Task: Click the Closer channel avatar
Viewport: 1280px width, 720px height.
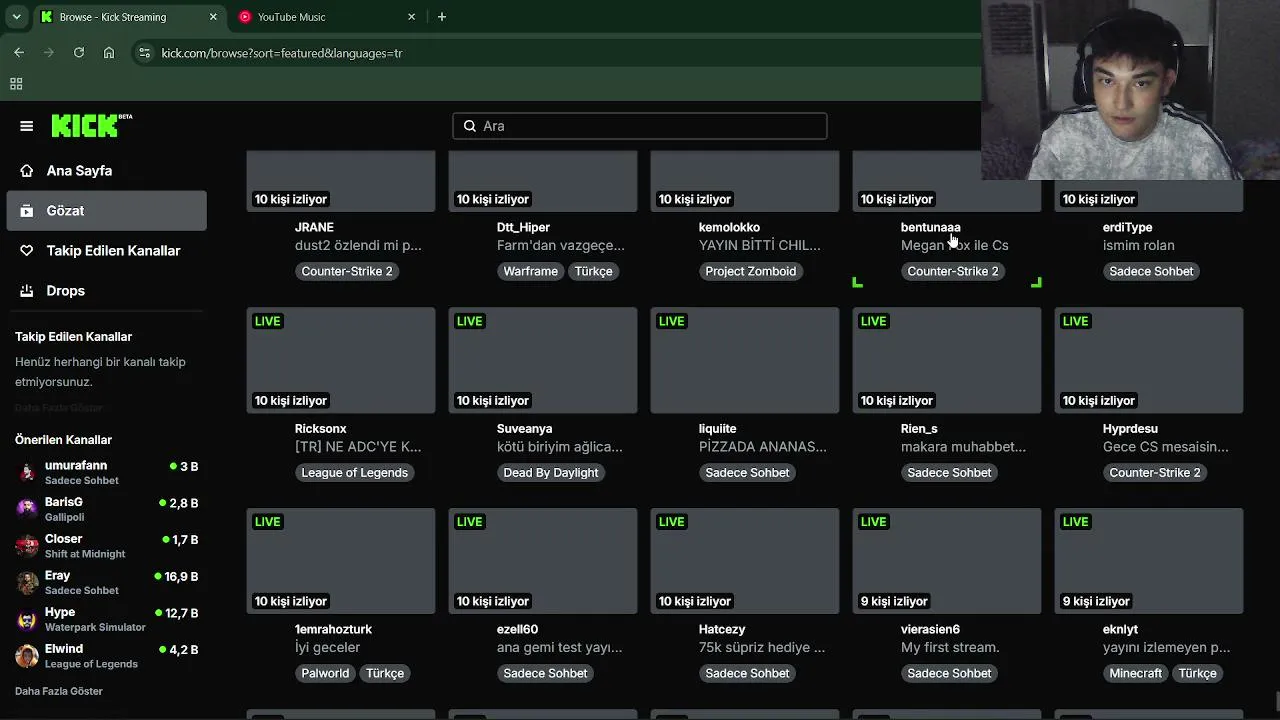Action: point(27,546)
